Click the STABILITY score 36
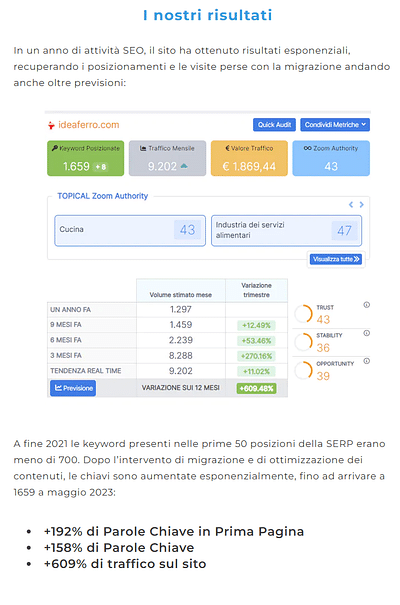The height and width of the screenshot is (605, 400). [x=323, y=348]
